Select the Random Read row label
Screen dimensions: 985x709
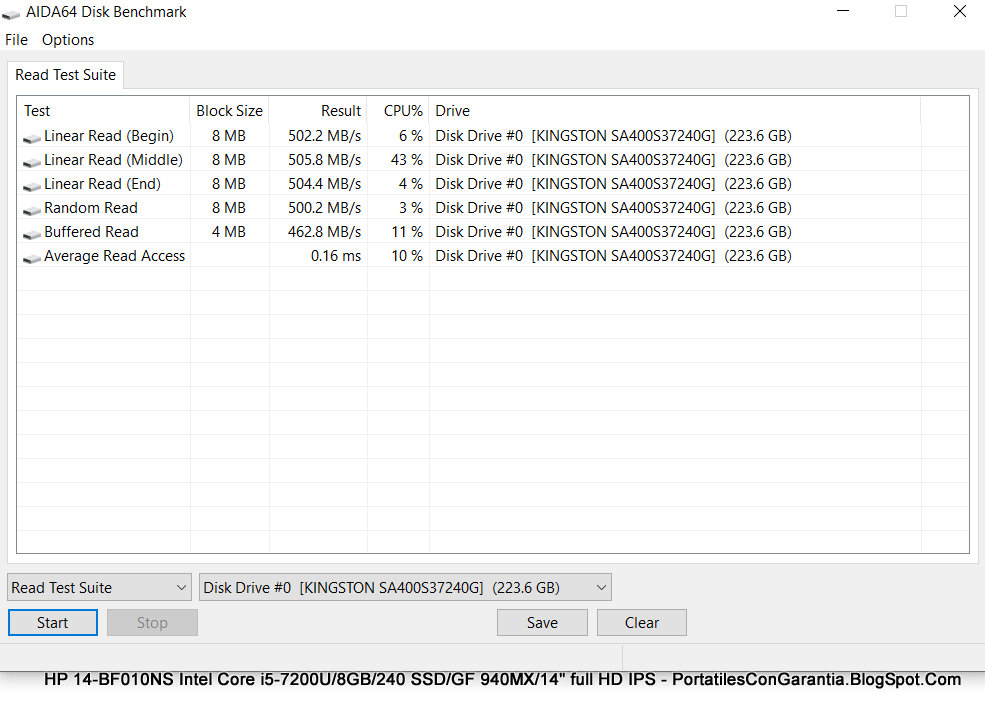tap(90, 208)
